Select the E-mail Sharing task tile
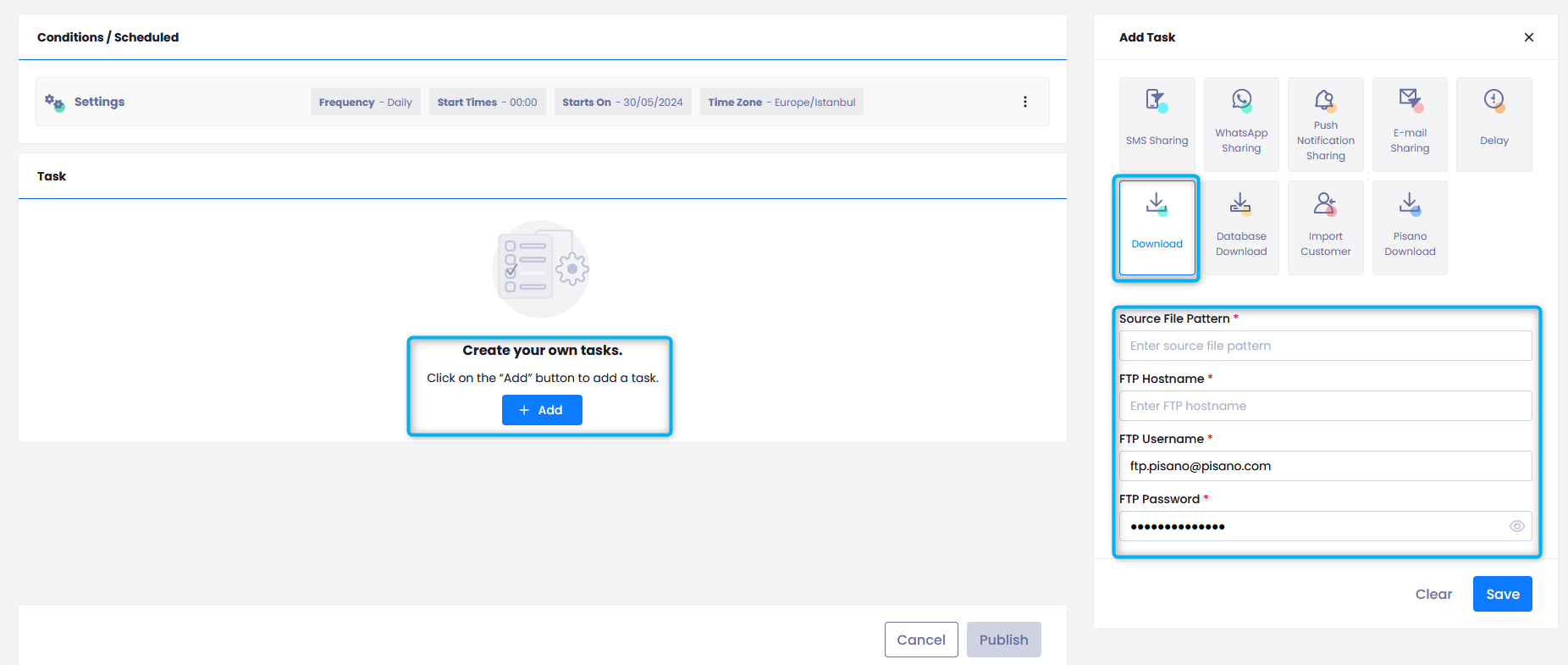The width and height of the screenshot is (1568, 665). pos(1410,125)
